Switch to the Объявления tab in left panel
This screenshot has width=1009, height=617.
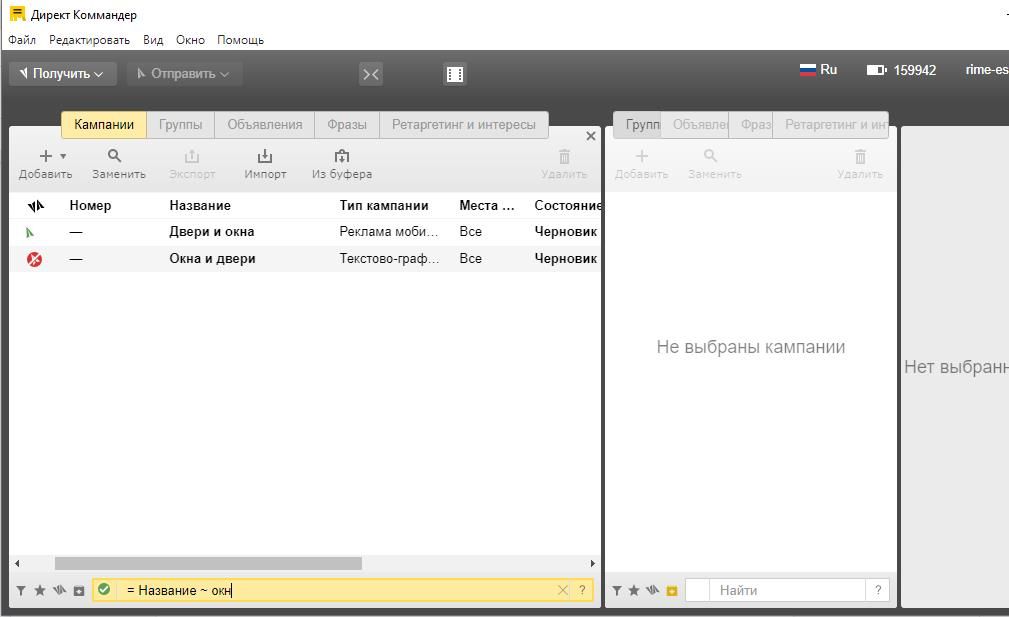[x=264, y=125]
